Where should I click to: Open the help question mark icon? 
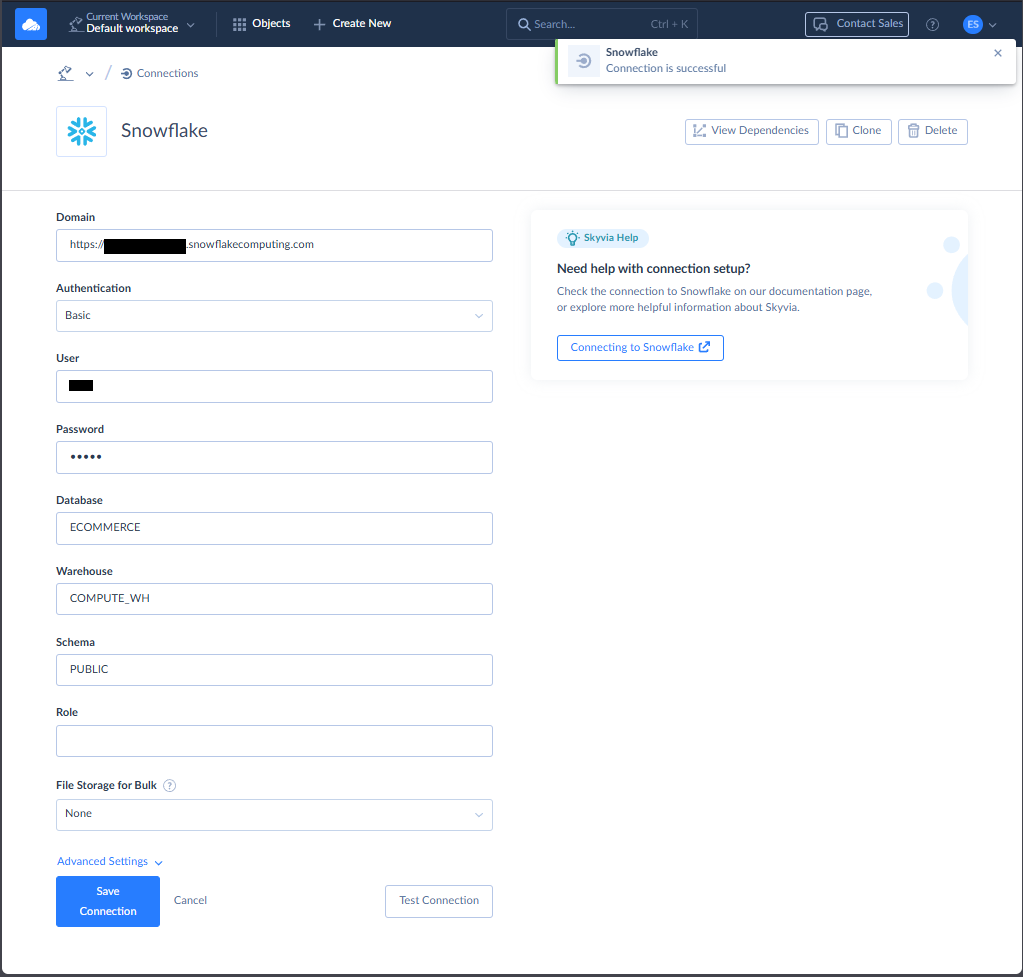point(932,25)
